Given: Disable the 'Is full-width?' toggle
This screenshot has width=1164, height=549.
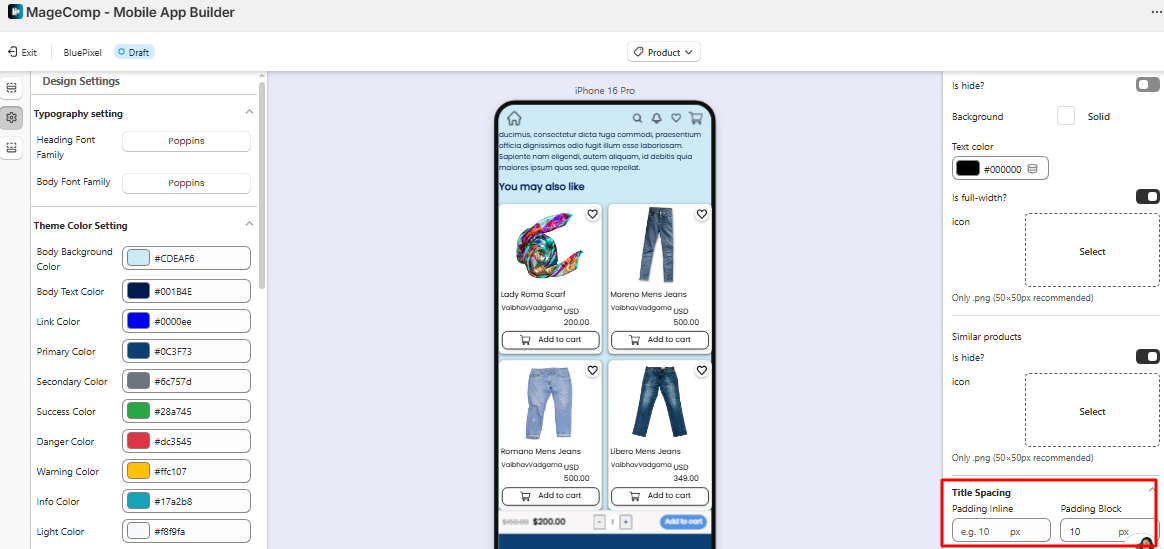Looking at the screenshot, I should click(1147, 197).
